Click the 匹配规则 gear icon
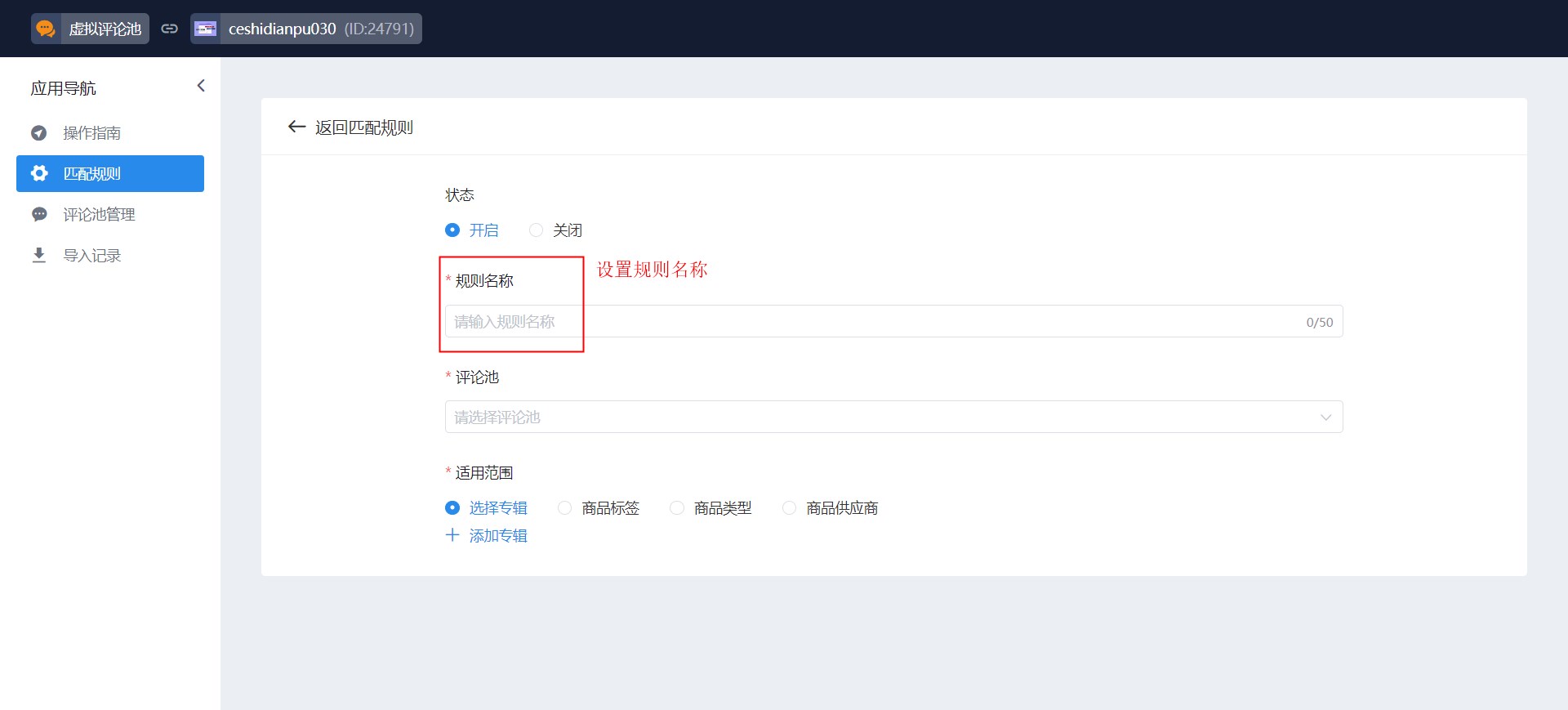Image resolution: width=1568 pixels, height=710 pixels. pyautogui.click(x=38, y=173)
